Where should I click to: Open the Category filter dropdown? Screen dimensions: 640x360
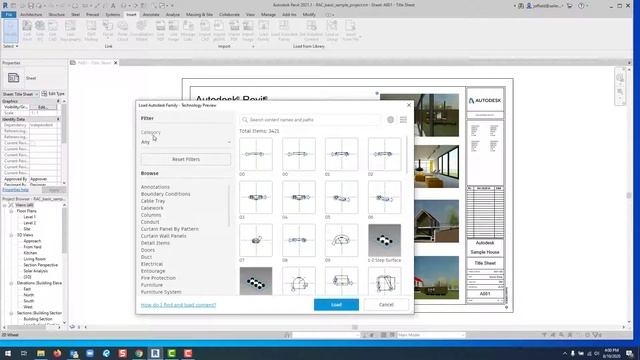[186, 142]
